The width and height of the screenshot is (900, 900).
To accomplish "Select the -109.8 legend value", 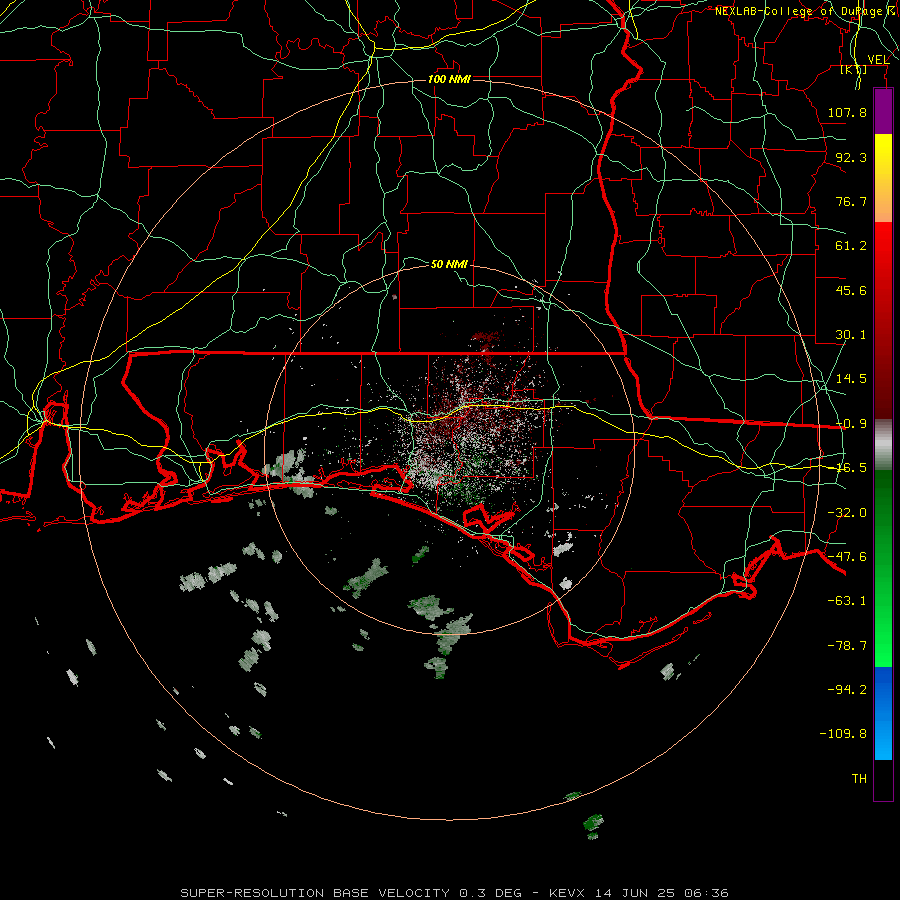I will pos(843,734).
